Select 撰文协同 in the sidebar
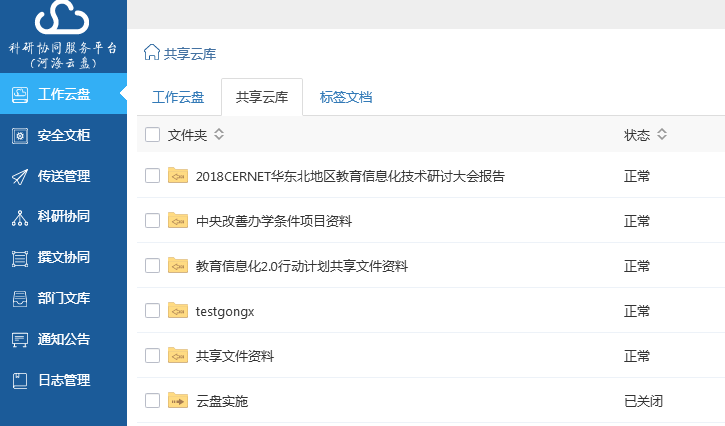 tap(64, 258)
